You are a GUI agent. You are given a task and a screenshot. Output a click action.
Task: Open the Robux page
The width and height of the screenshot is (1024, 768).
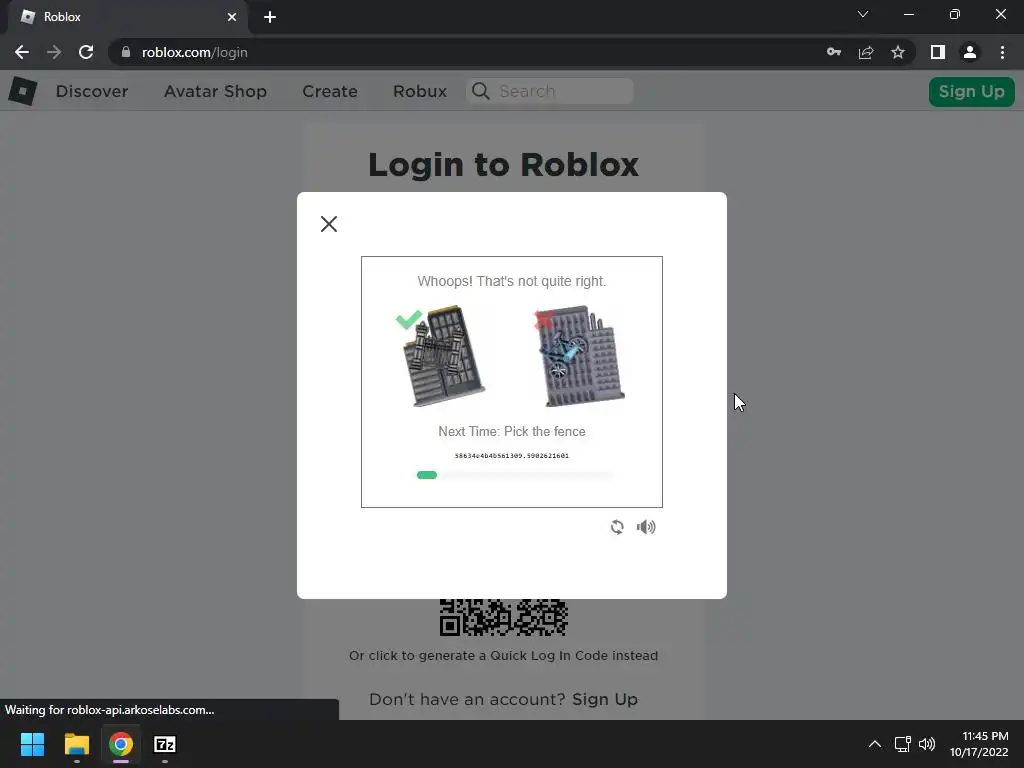click(420, 91)
